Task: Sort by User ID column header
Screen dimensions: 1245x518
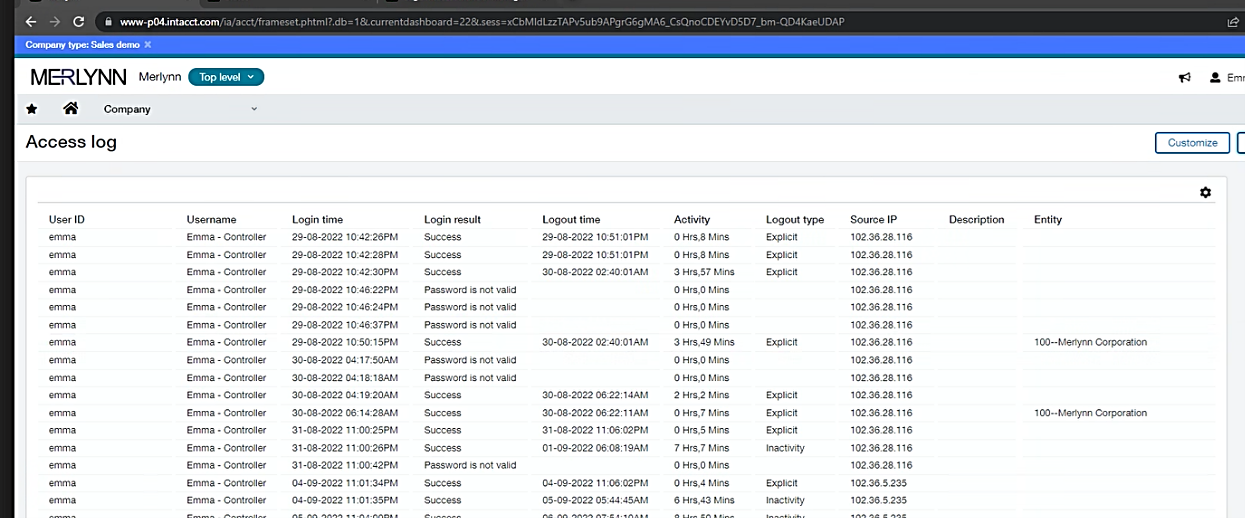Action: point(67,219)
